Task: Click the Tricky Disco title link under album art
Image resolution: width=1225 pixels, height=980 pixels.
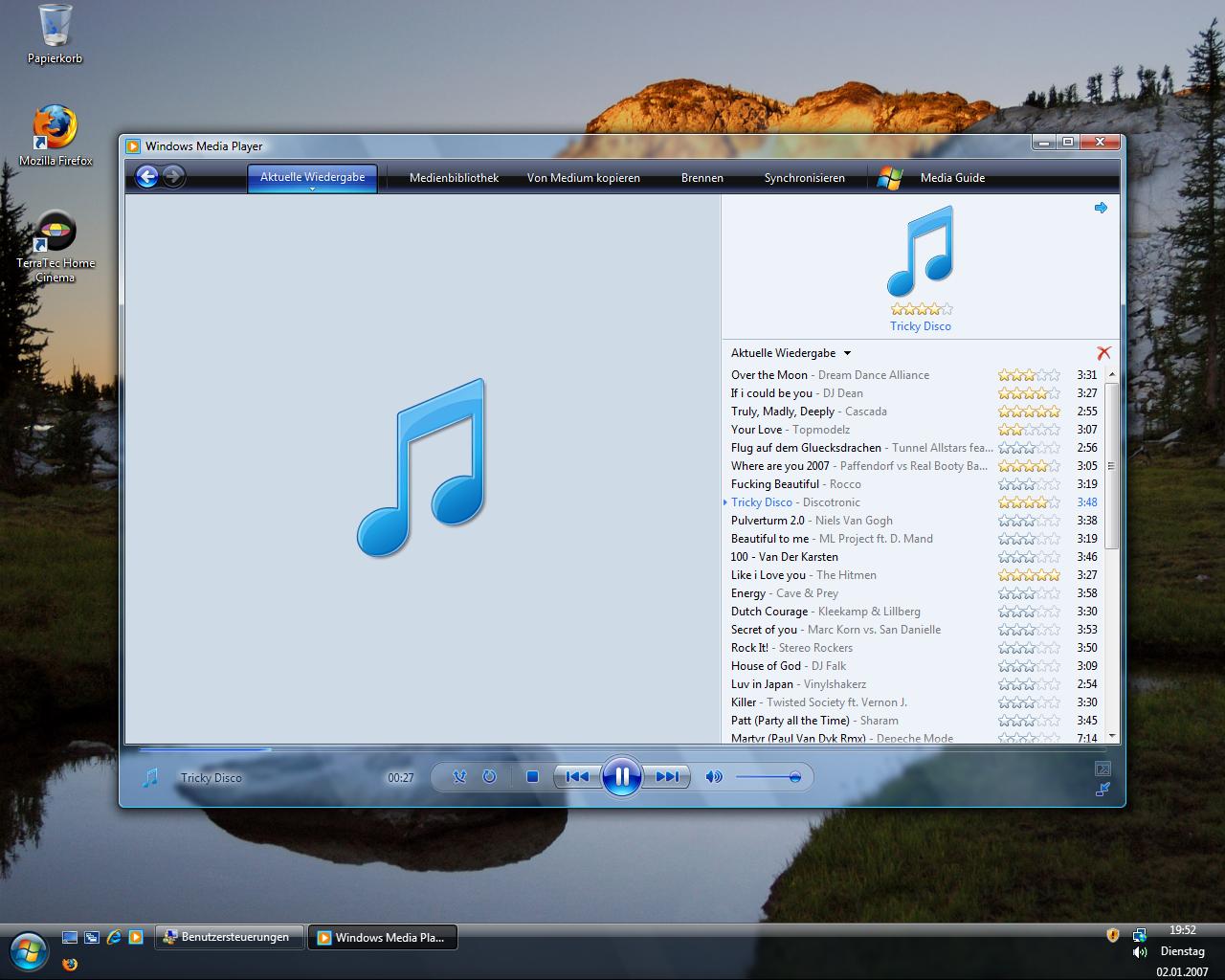Action: (x=921, y=326)
